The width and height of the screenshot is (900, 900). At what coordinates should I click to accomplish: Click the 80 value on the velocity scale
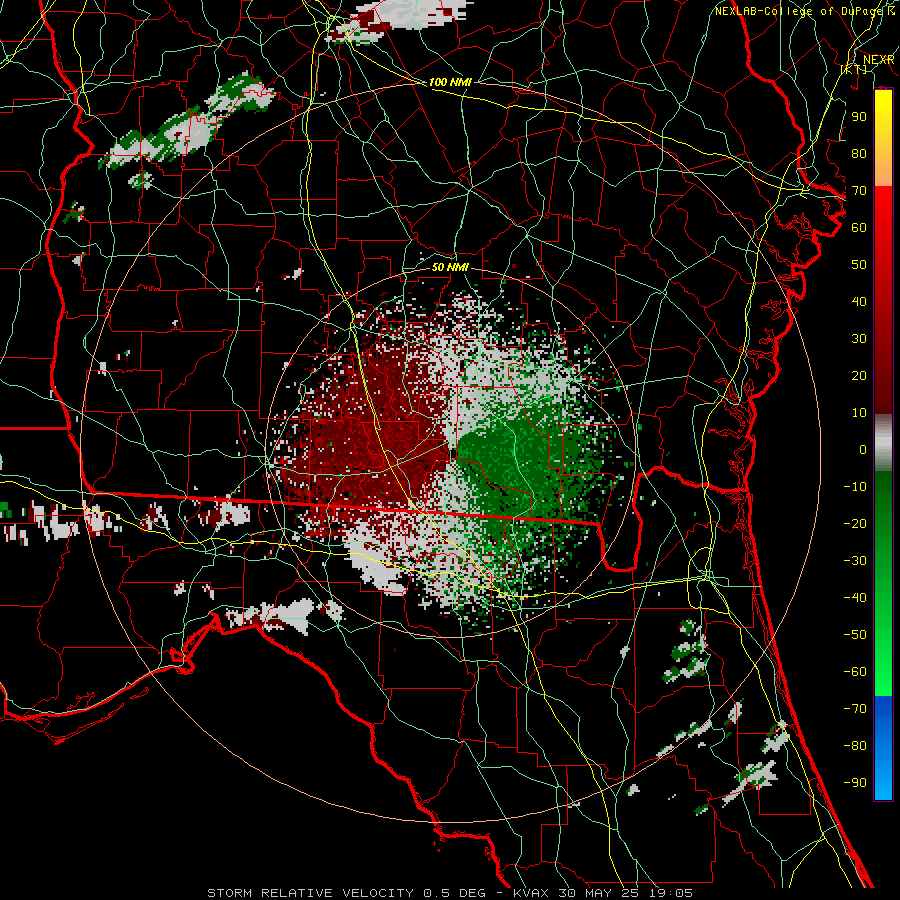click(859, 154)
